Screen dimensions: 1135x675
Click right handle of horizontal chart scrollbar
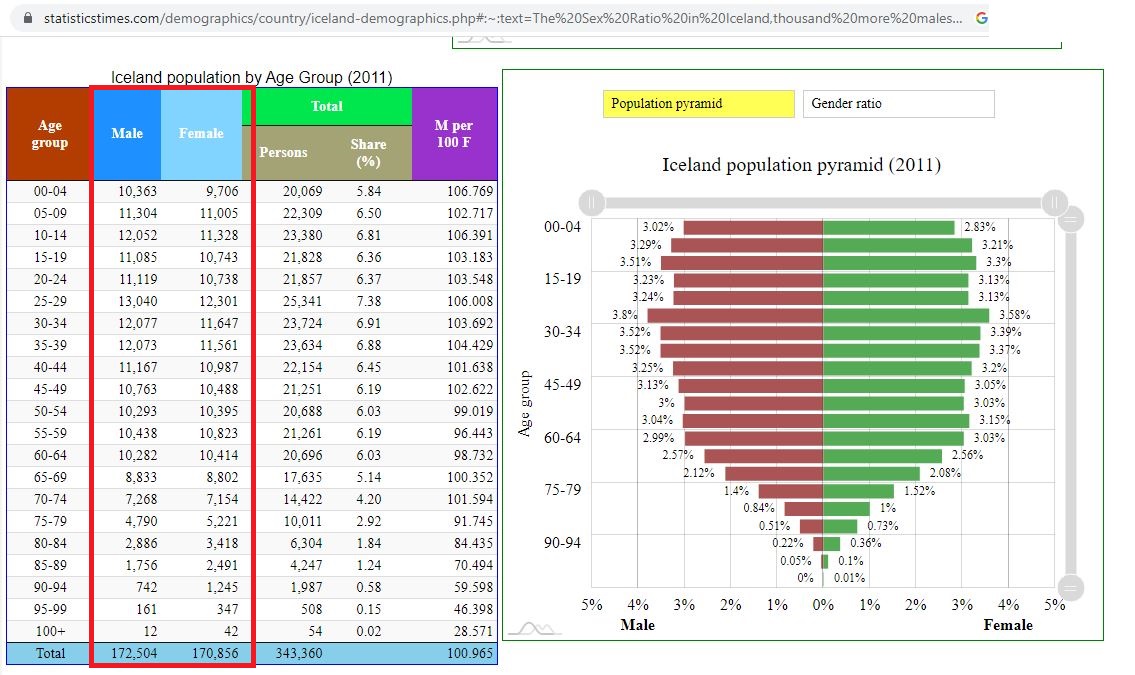click(x=1055, y=203)
